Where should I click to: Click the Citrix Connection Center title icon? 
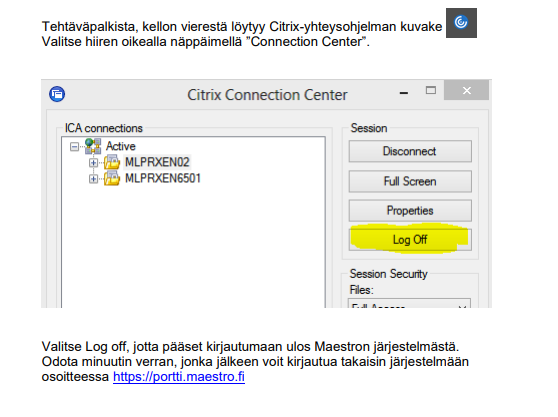coord(57,94)
